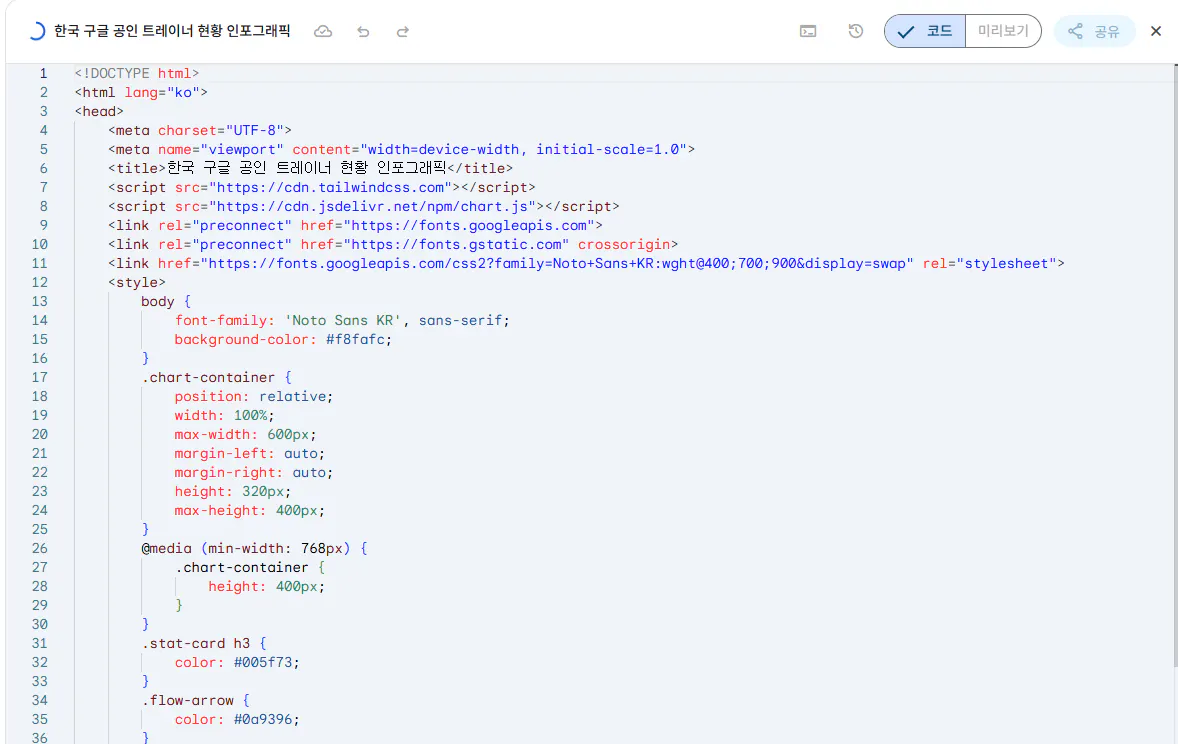Click the color #005f73 value
Image resolution: width=1178 pixels, height=744 pixels.
262,662
